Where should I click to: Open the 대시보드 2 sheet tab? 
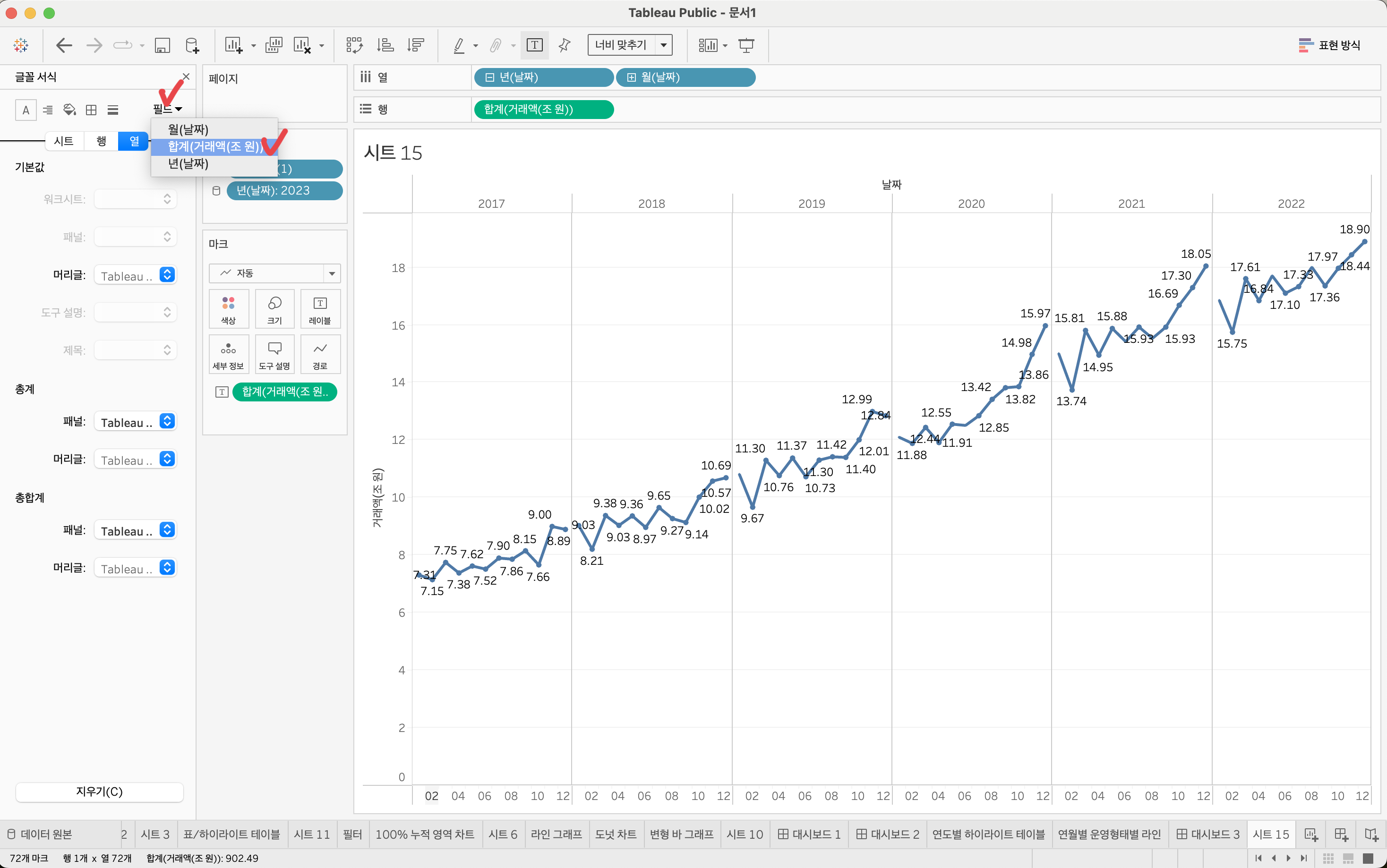888,834
